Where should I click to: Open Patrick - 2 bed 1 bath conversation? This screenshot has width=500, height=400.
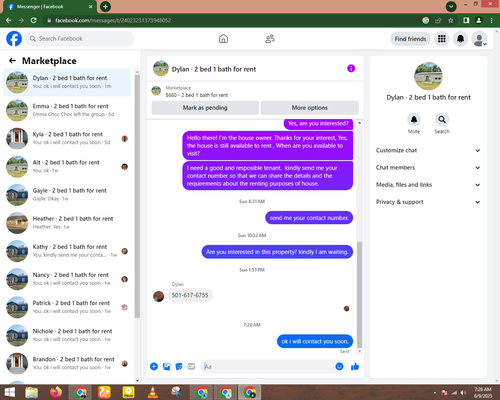67,307
